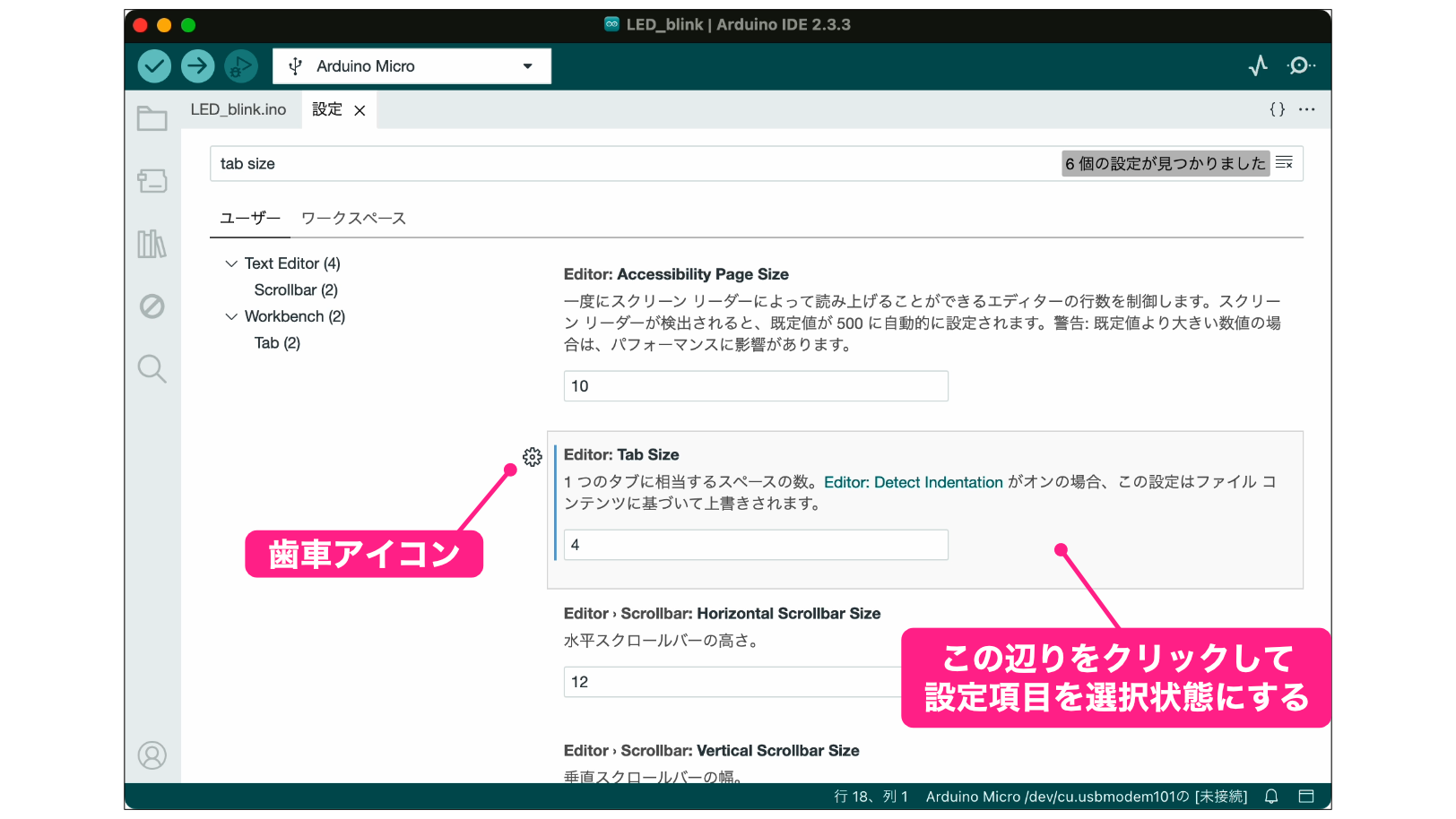
Task: Open settings JSON with curly braces icon
Action: [1278, 109]
